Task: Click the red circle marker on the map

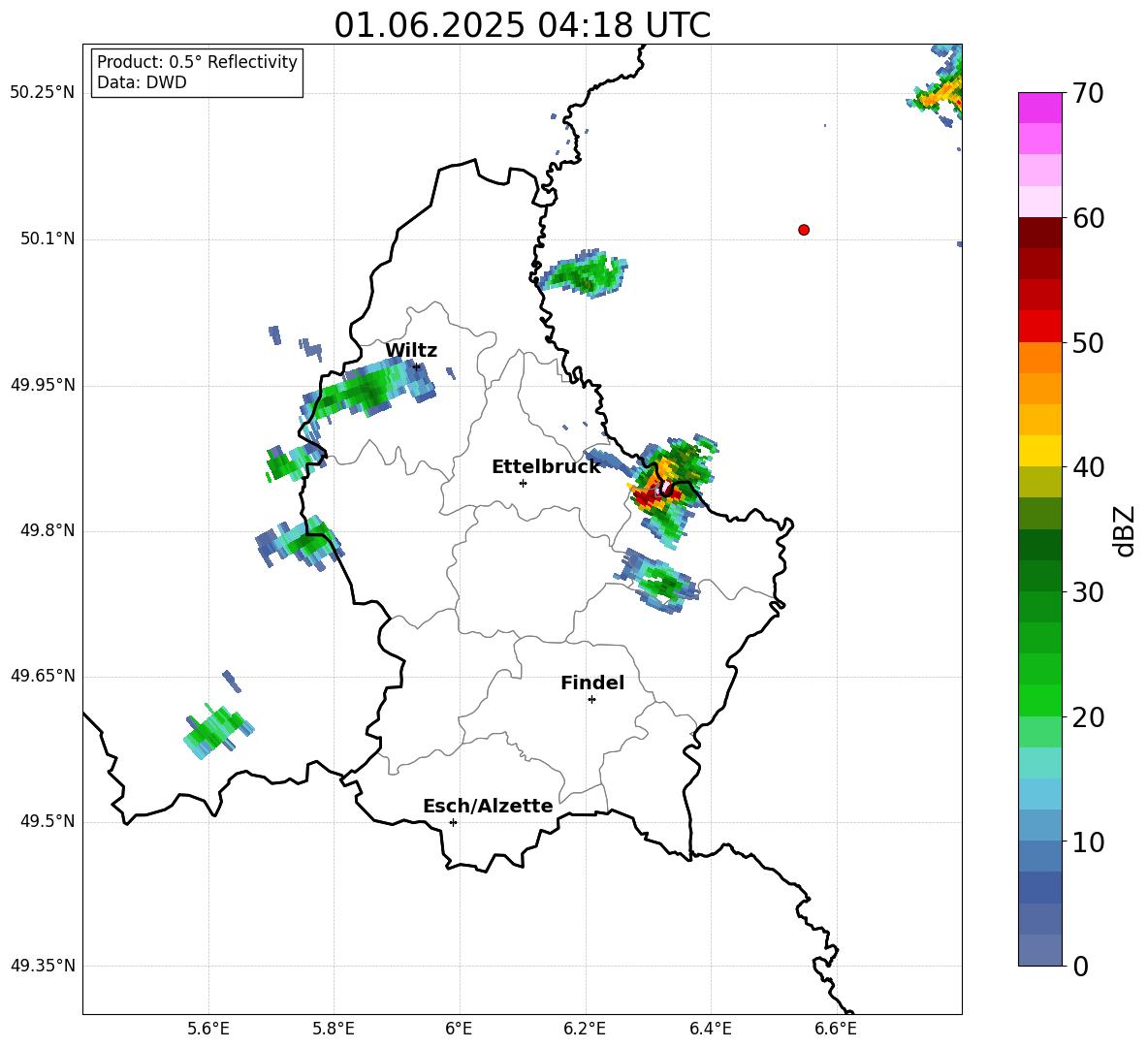Action: (803, 230)
